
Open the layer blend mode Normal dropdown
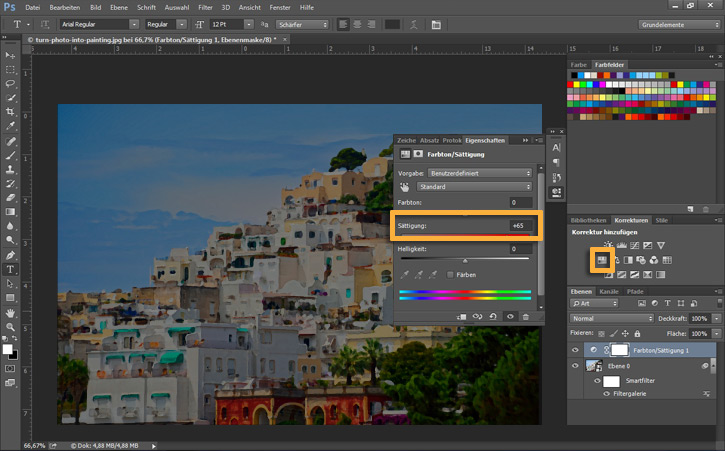tap(611, 318)
